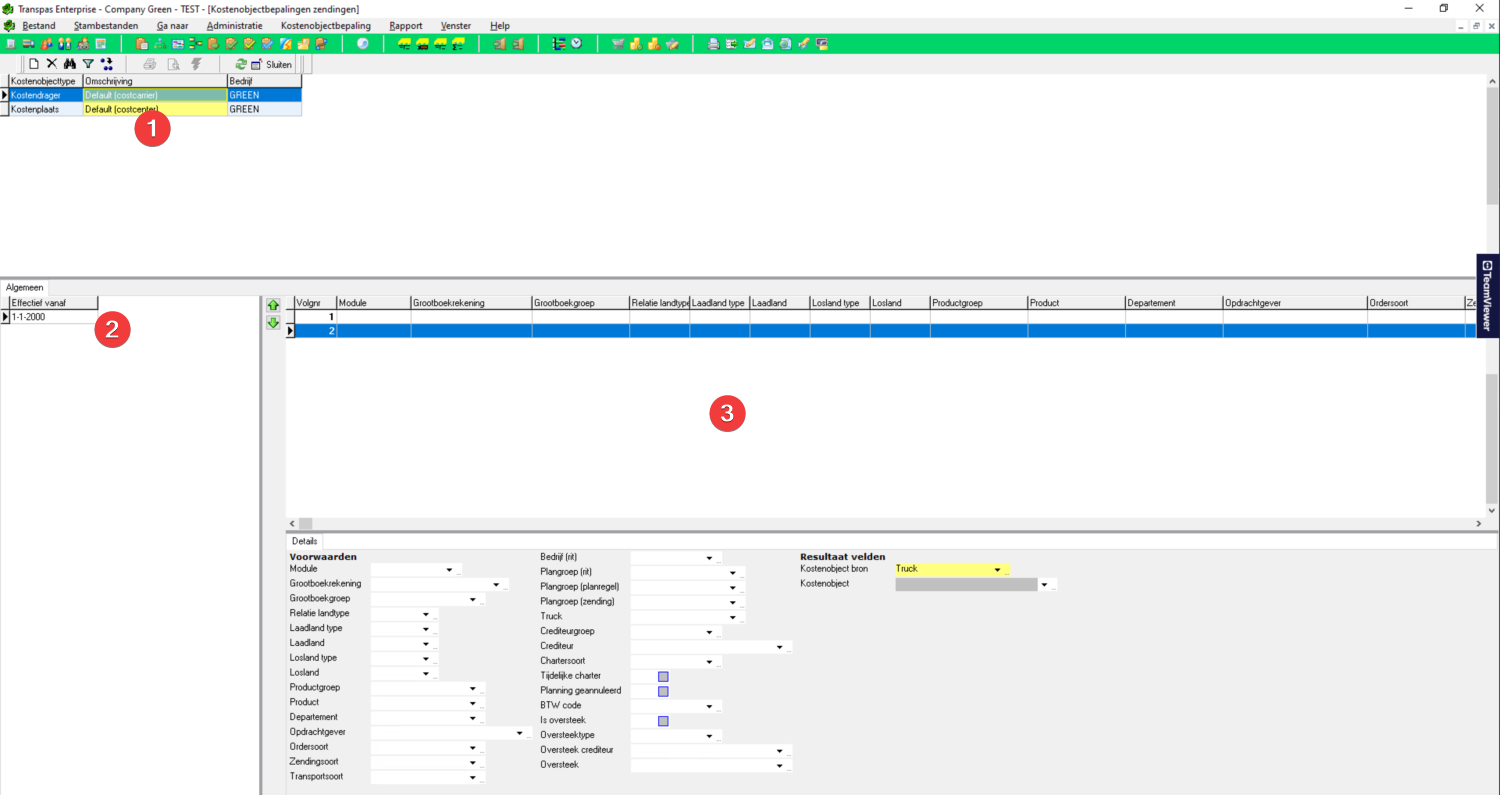Select the Kostenplaats row cell
The height and width of the screenshot is (795, 1500).
pyautogui.click(x=46, y=109)
